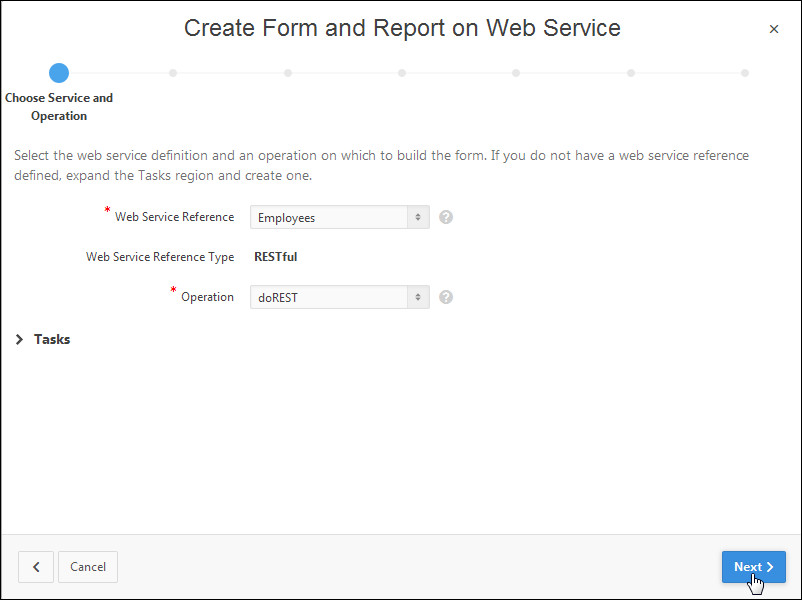This screenshot has height=600, width=802.
Task: Open the Web Service Reference dropdown showing Employees
Action: pos(339,217)
